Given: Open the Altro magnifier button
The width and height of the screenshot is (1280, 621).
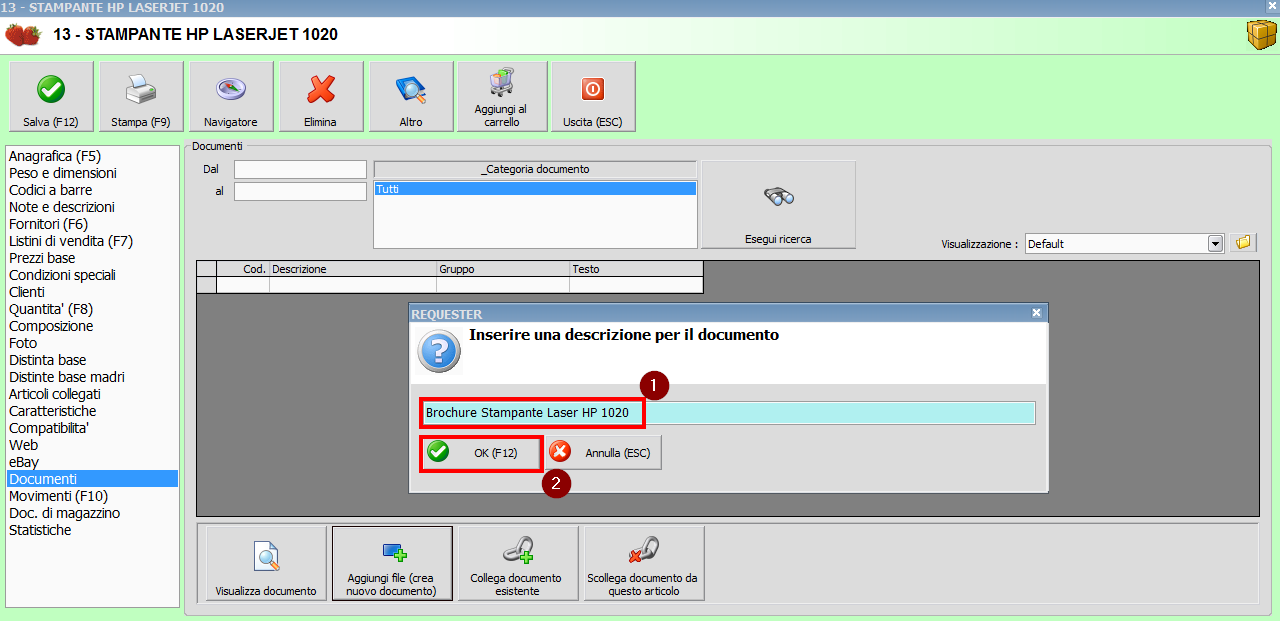Looking at the screenshot, I should click(x=411, y=96).
